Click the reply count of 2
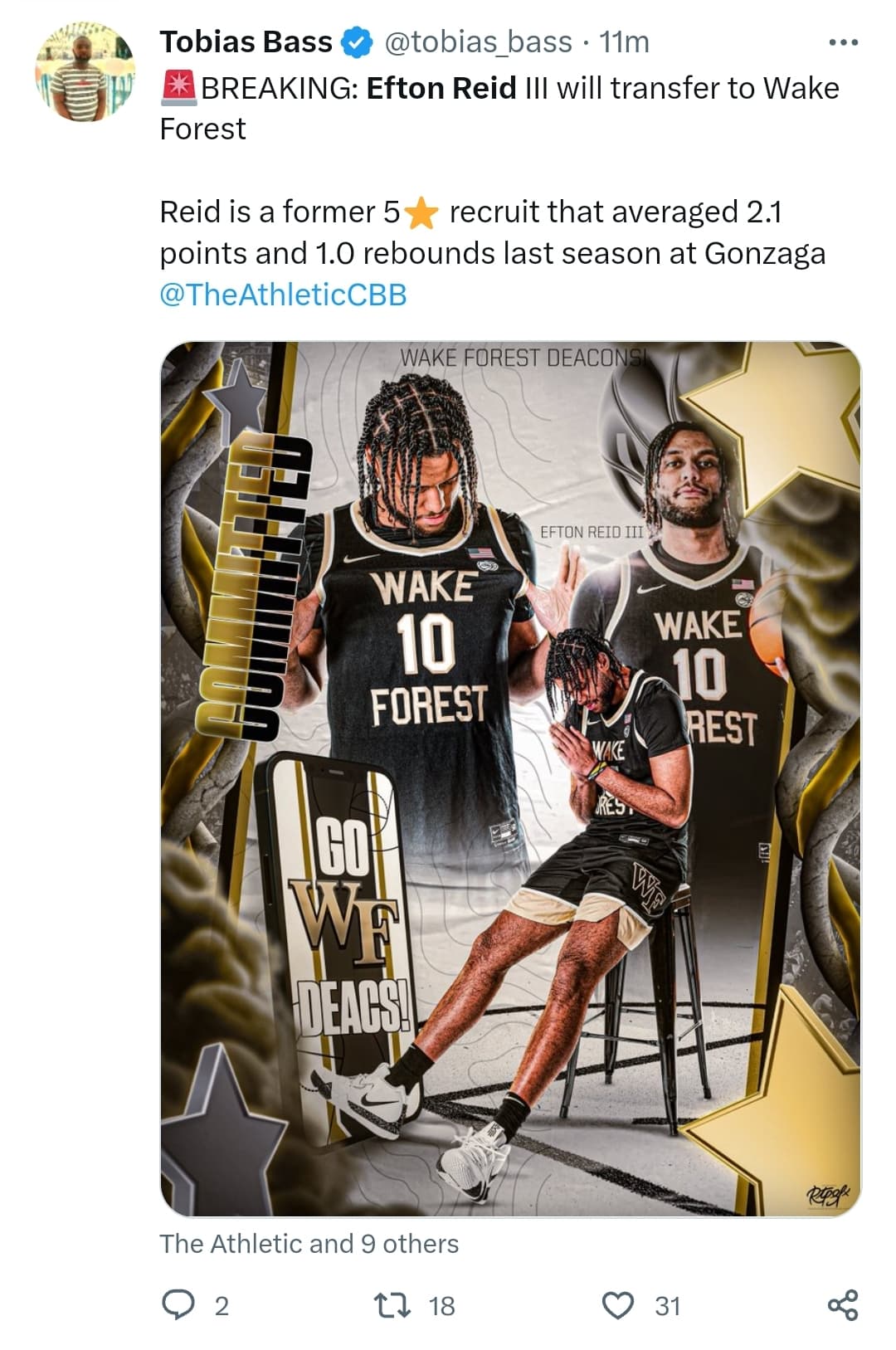The height and width of the screenshot is (1350, 896). coord(222,1306)
